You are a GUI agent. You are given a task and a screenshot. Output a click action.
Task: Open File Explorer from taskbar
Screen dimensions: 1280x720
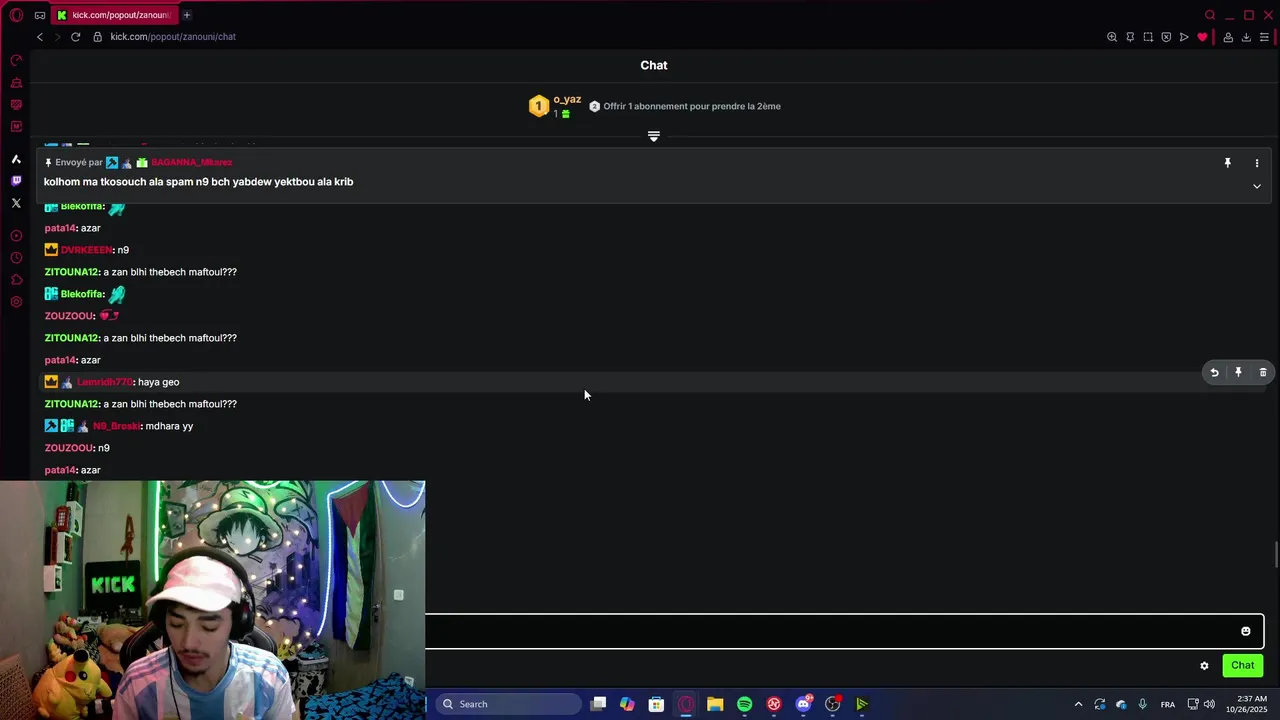(715, 704)
